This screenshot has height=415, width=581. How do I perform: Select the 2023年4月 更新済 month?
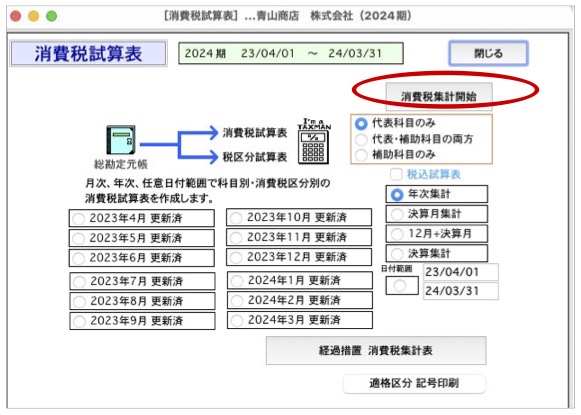[142, 218]
